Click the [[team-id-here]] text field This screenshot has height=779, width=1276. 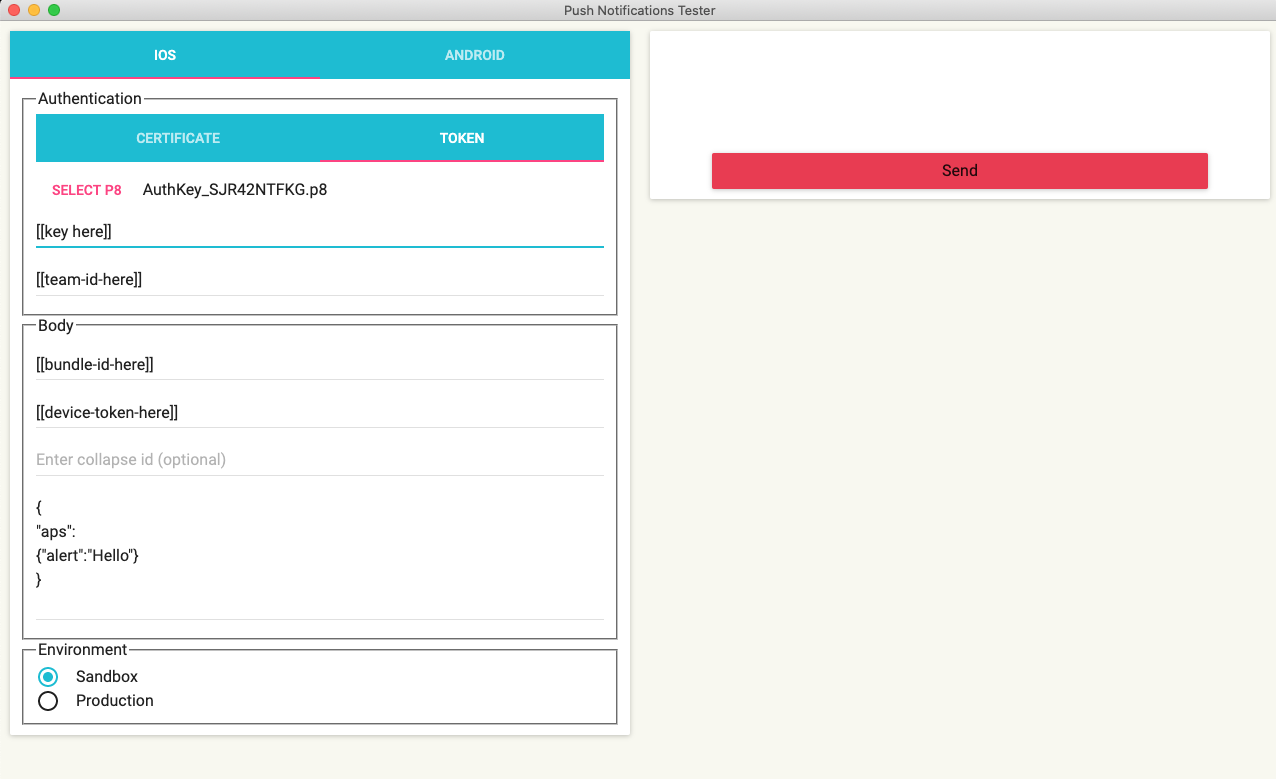coord(320,280)
